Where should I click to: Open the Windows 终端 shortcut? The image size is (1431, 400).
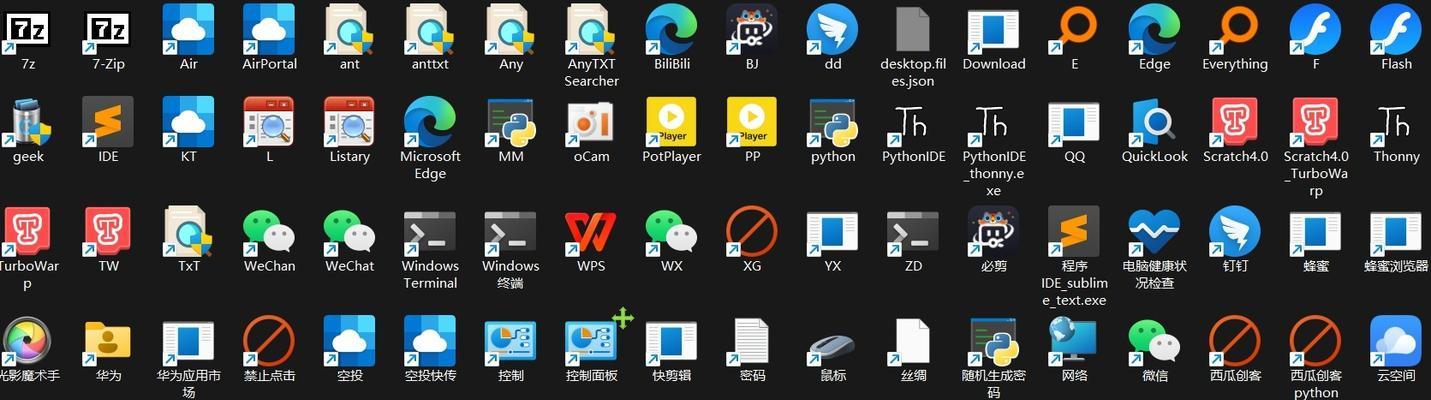[511, 232]
